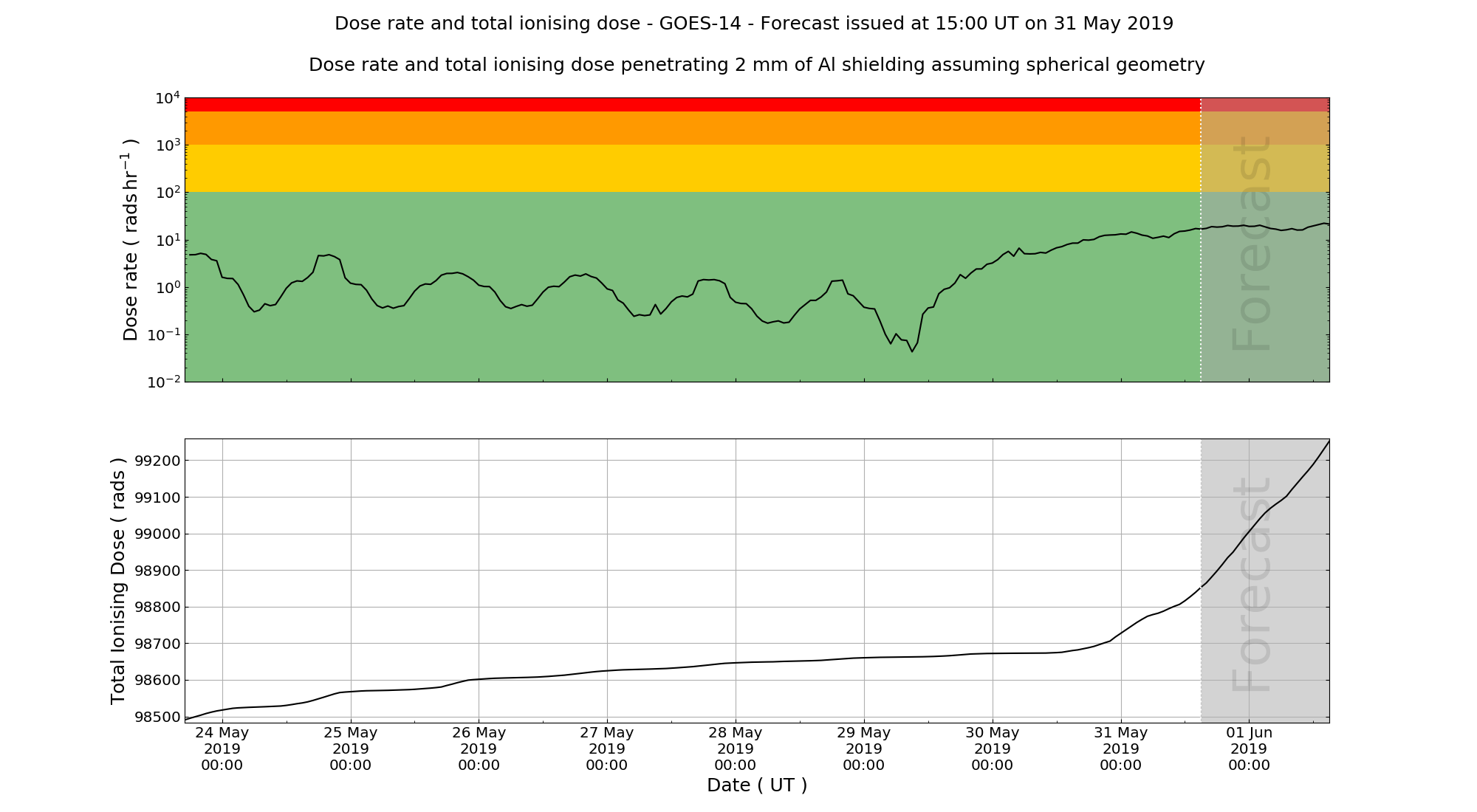Image resolution: width=1477 pixels, height=812 pixels.
Task: Click the 10^4 tick label
Action: (x=168, y=97)
